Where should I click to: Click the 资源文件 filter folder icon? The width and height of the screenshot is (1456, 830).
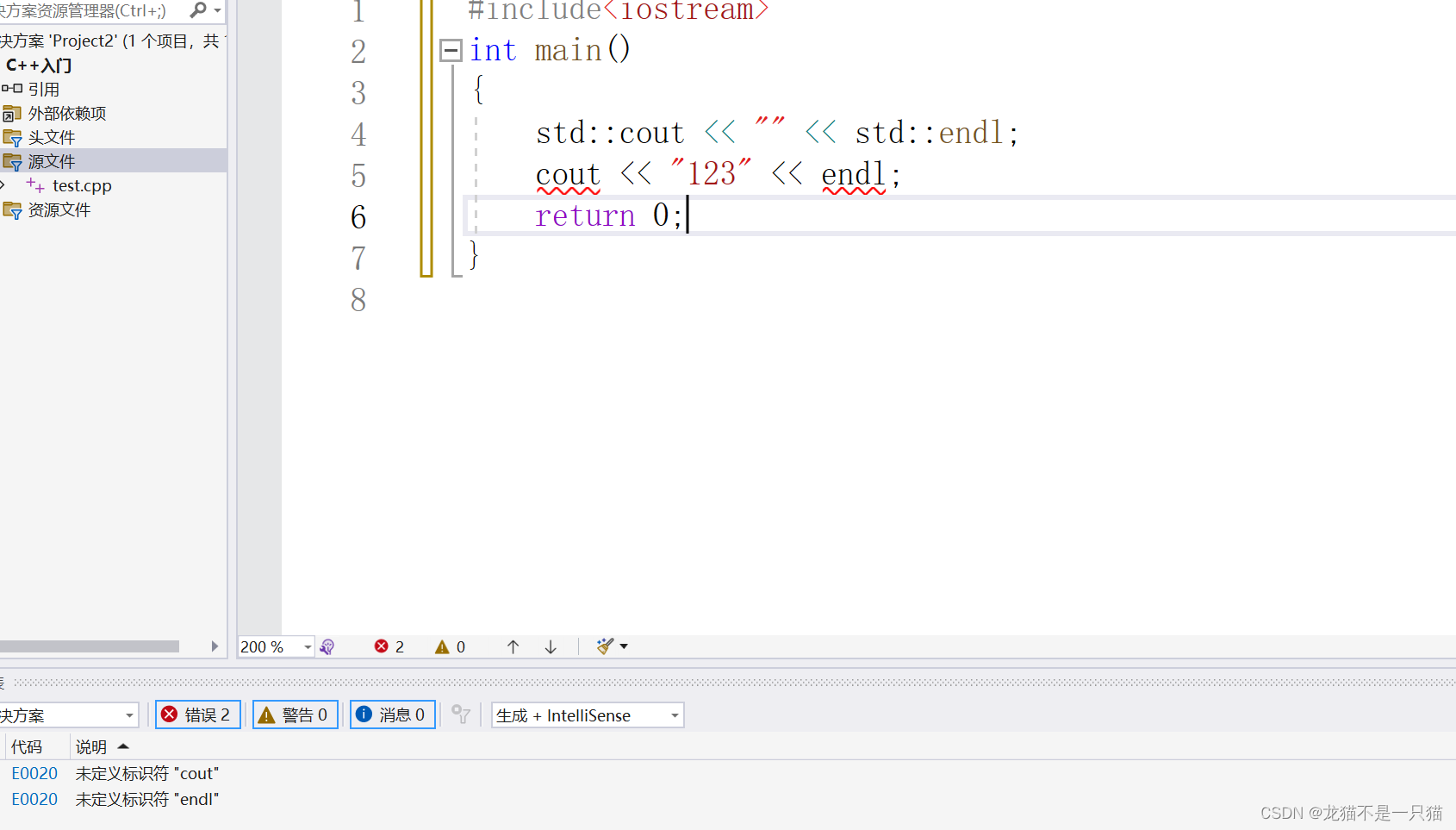tap(12, 210)
